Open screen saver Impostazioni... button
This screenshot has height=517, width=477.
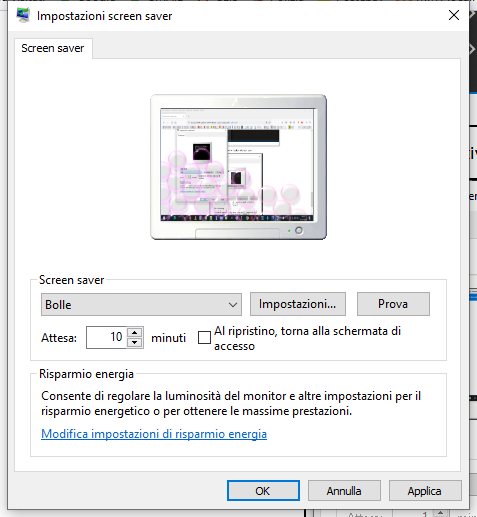298,304
